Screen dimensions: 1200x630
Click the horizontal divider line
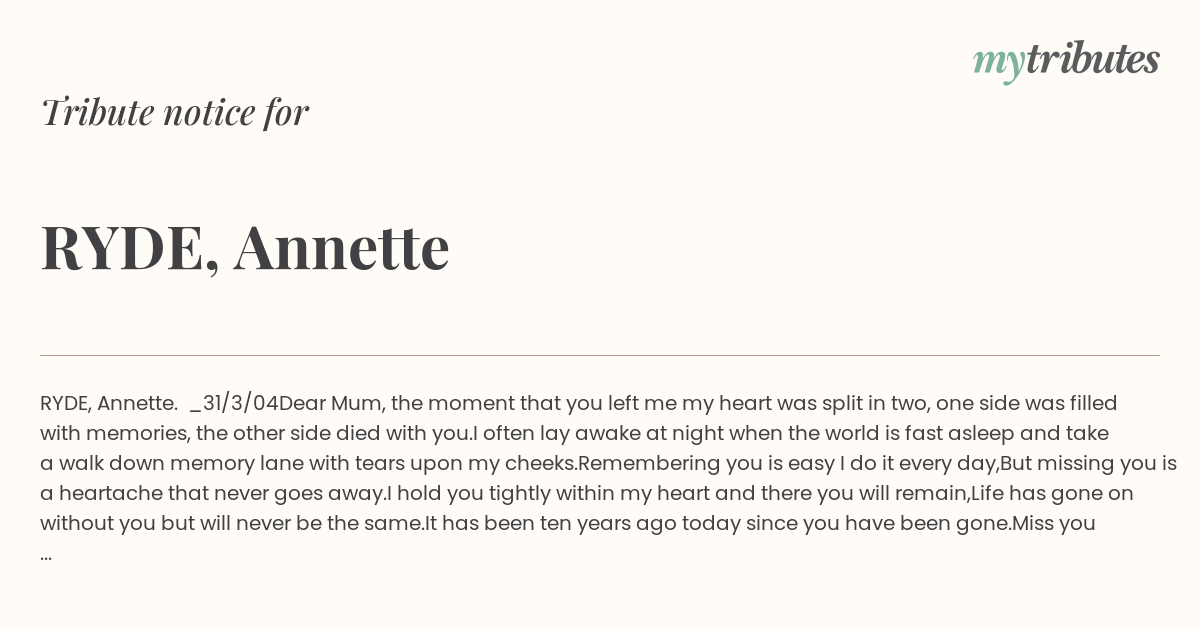click(x=600, y=355)
